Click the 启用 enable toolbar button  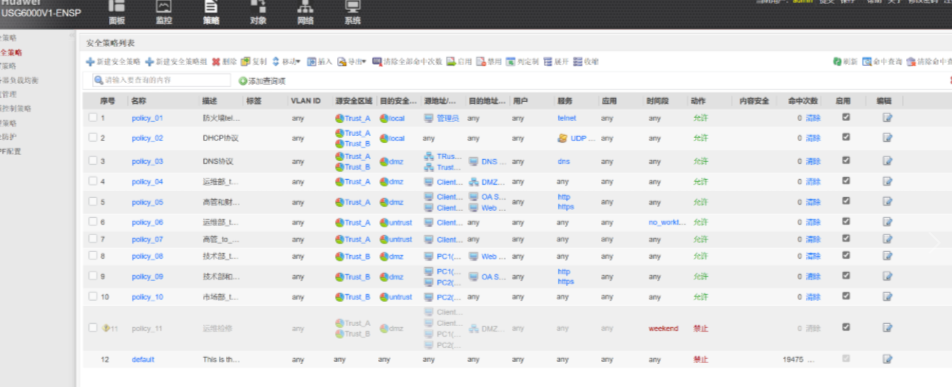pos(459,62)
